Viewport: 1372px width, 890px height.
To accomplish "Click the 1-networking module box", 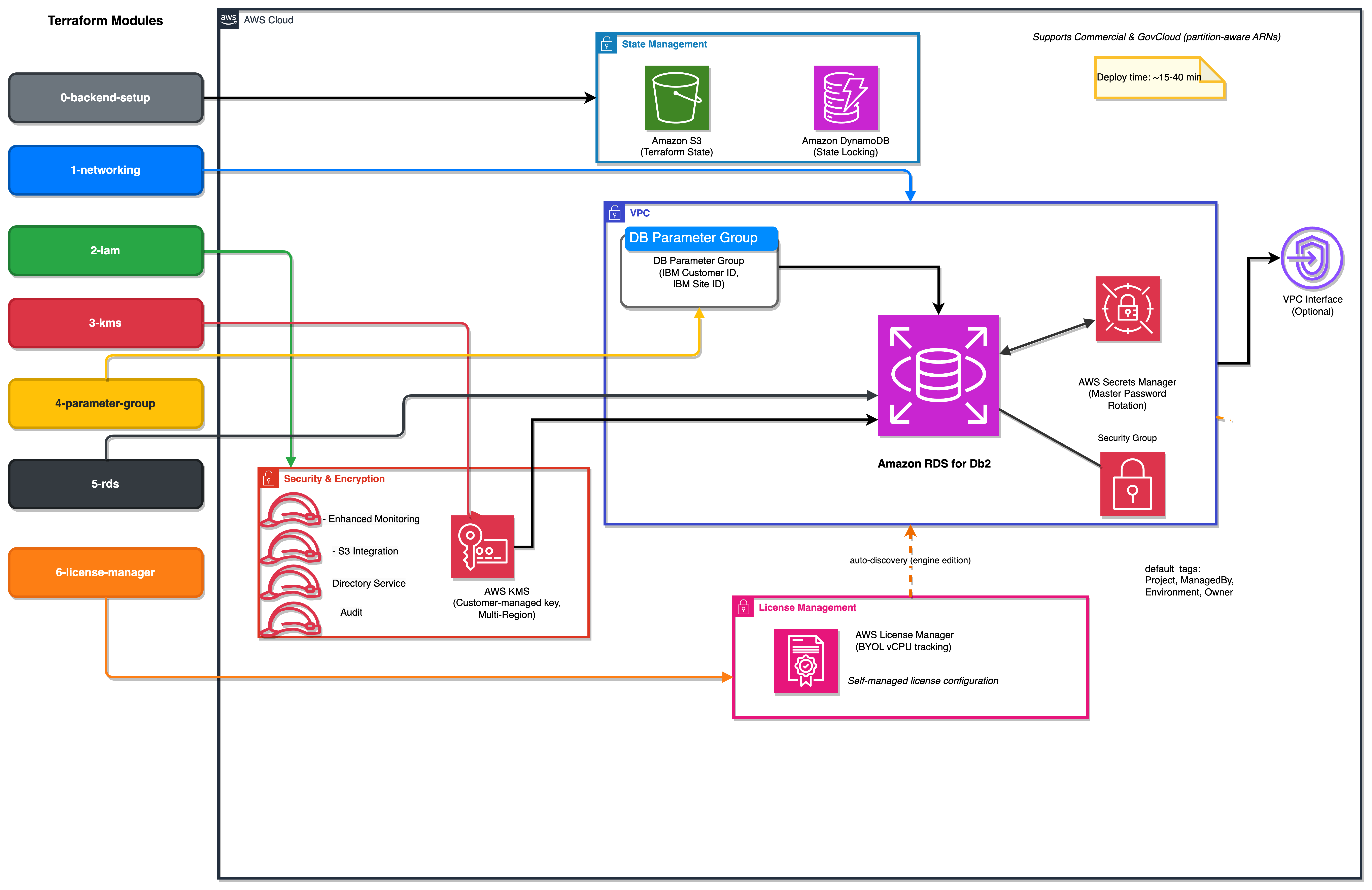I will [105, 170].
